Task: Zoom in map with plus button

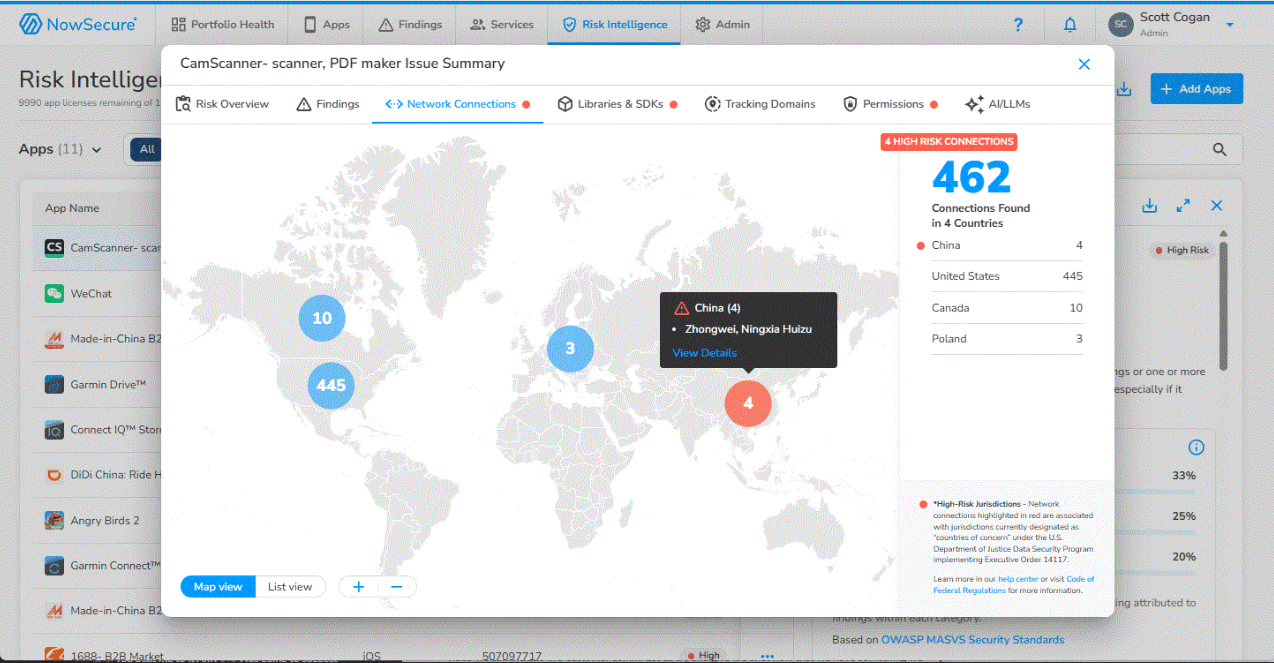Action: pyautogui.click(x=359, y=587)
